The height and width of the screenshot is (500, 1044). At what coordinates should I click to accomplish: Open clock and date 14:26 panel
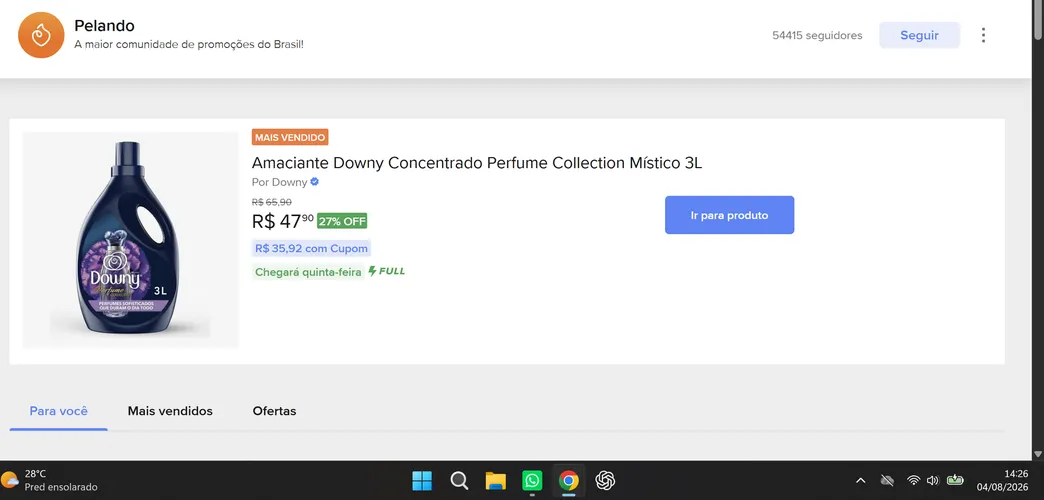pyautogui.click(x=1002, y=480)
